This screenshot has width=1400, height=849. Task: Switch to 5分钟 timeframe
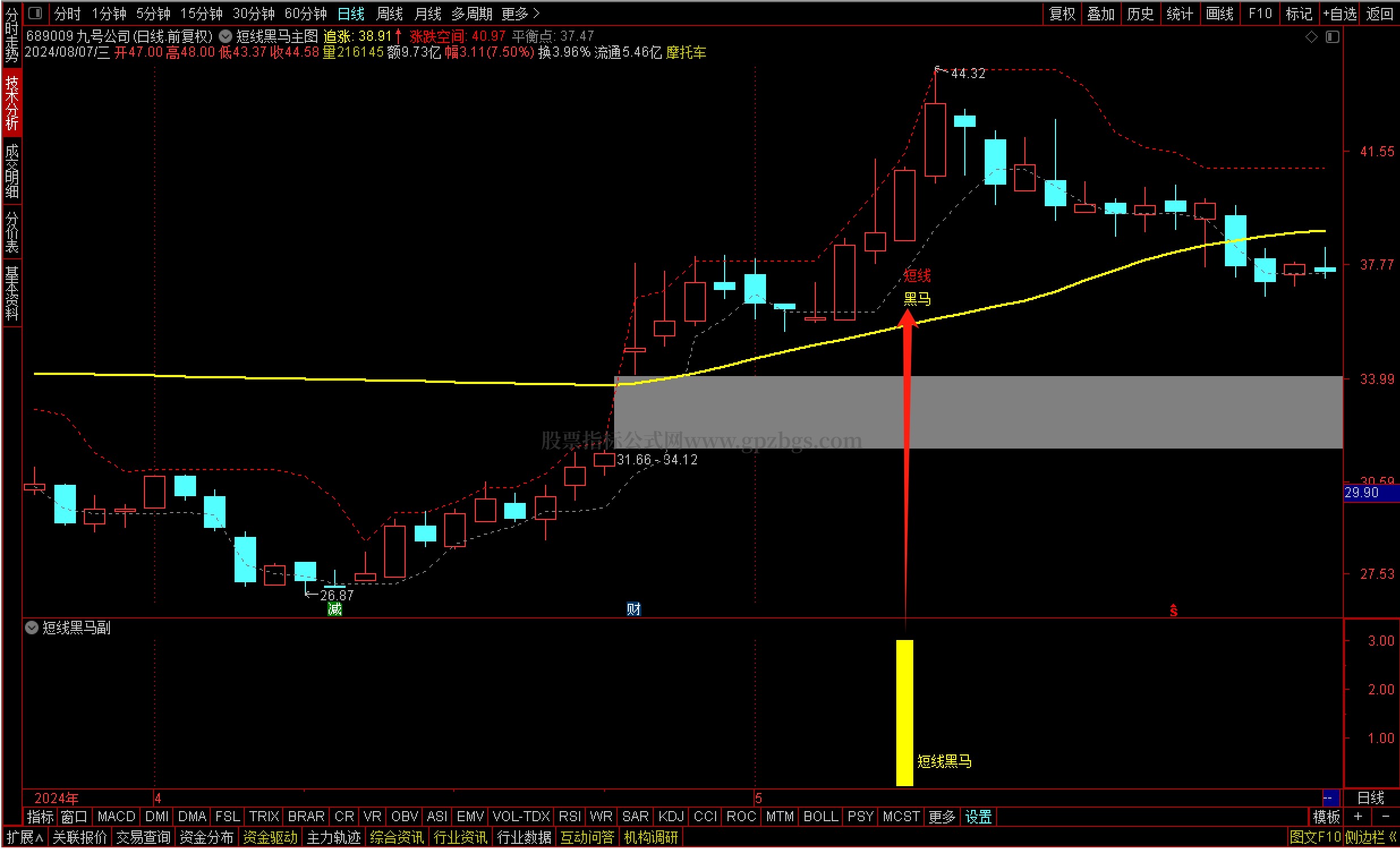[153, 13]
